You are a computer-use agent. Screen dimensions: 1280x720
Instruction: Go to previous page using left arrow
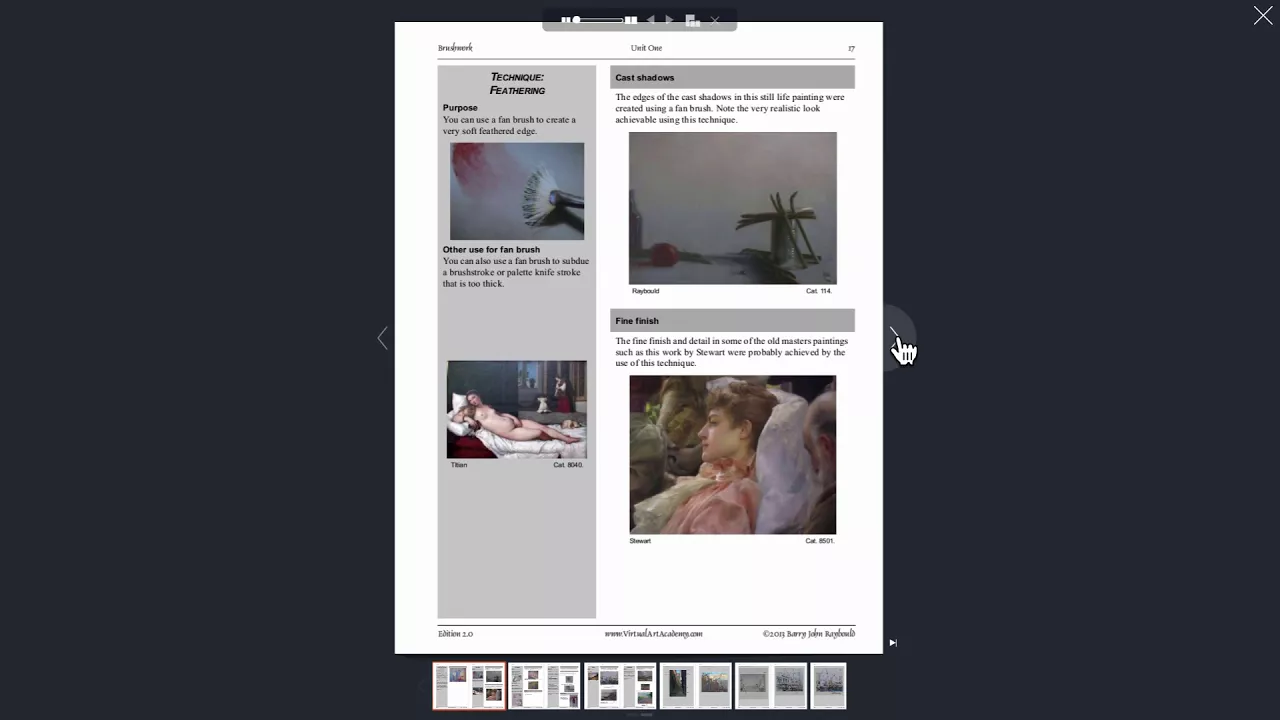[382, 338]
